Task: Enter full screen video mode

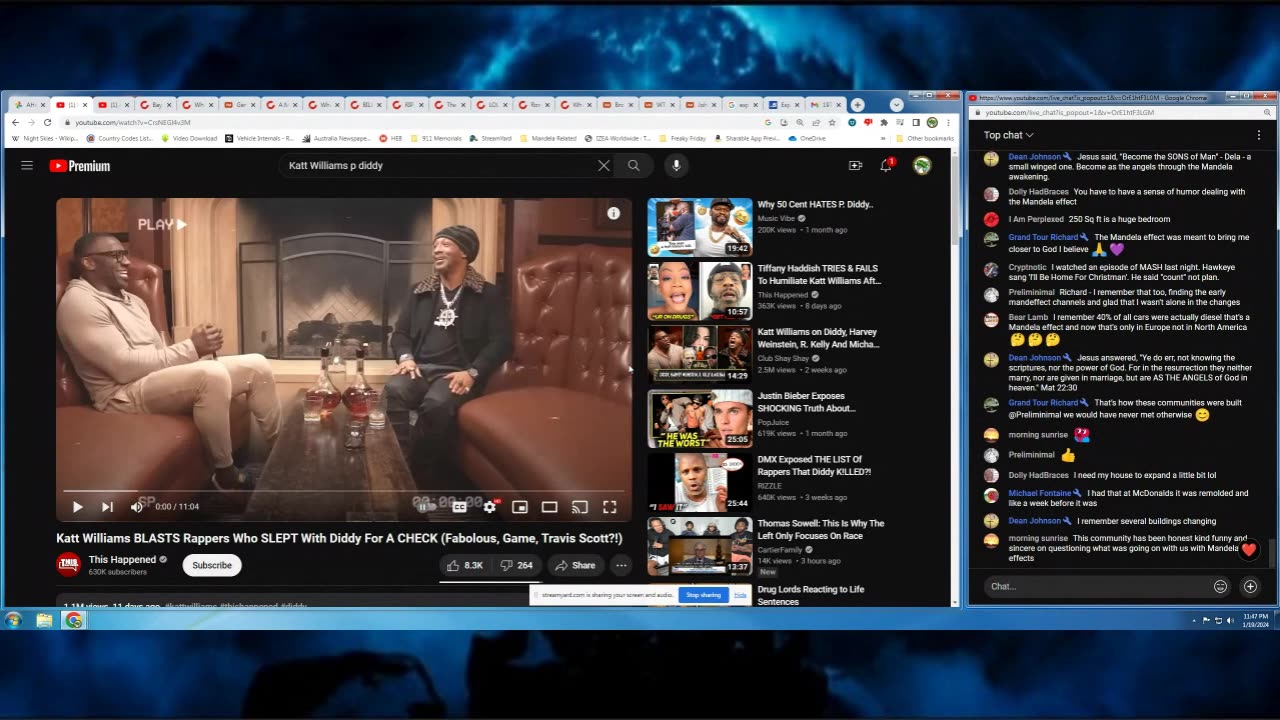Action: 609,507
